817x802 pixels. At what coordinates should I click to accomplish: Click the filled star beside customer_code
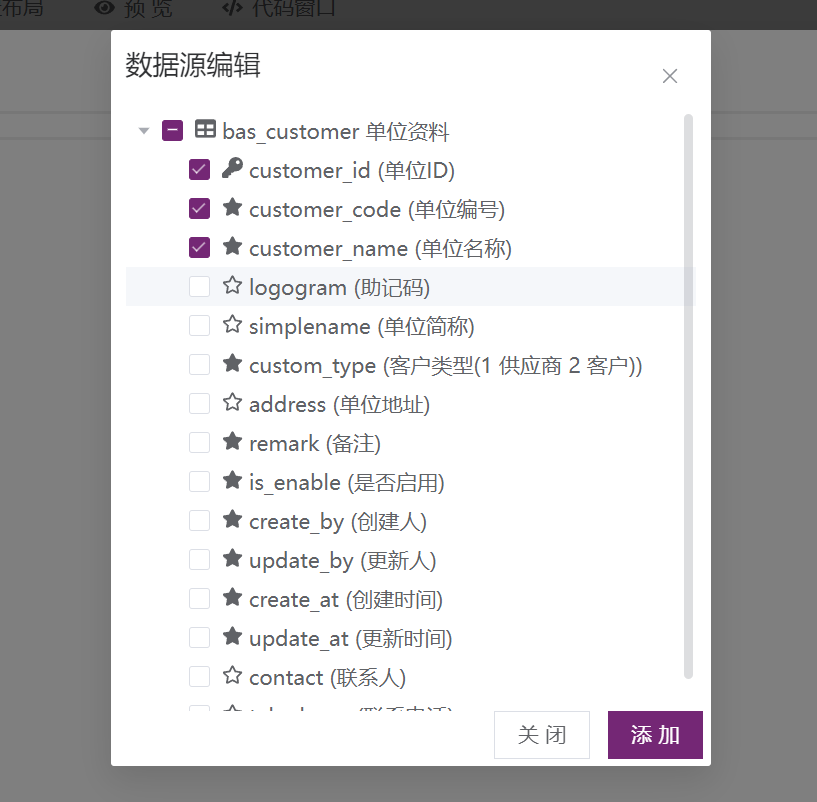232,208
